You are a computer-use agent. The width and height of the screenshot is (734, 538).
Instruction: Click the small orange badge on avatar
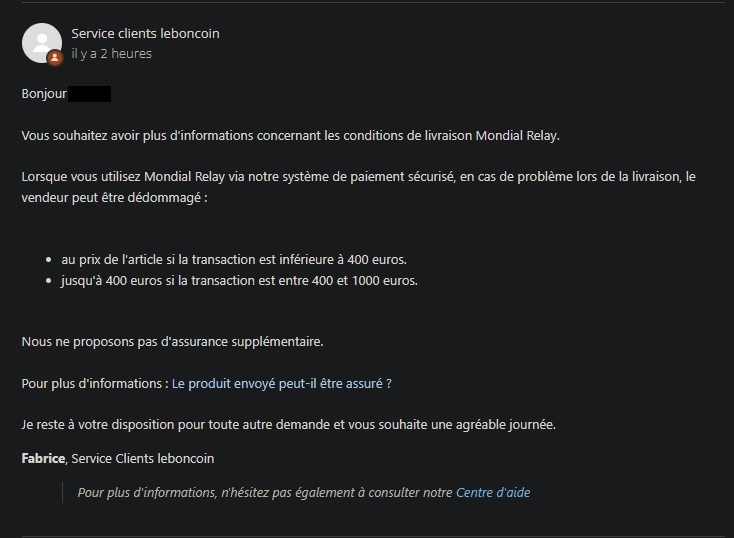(55, 58)
